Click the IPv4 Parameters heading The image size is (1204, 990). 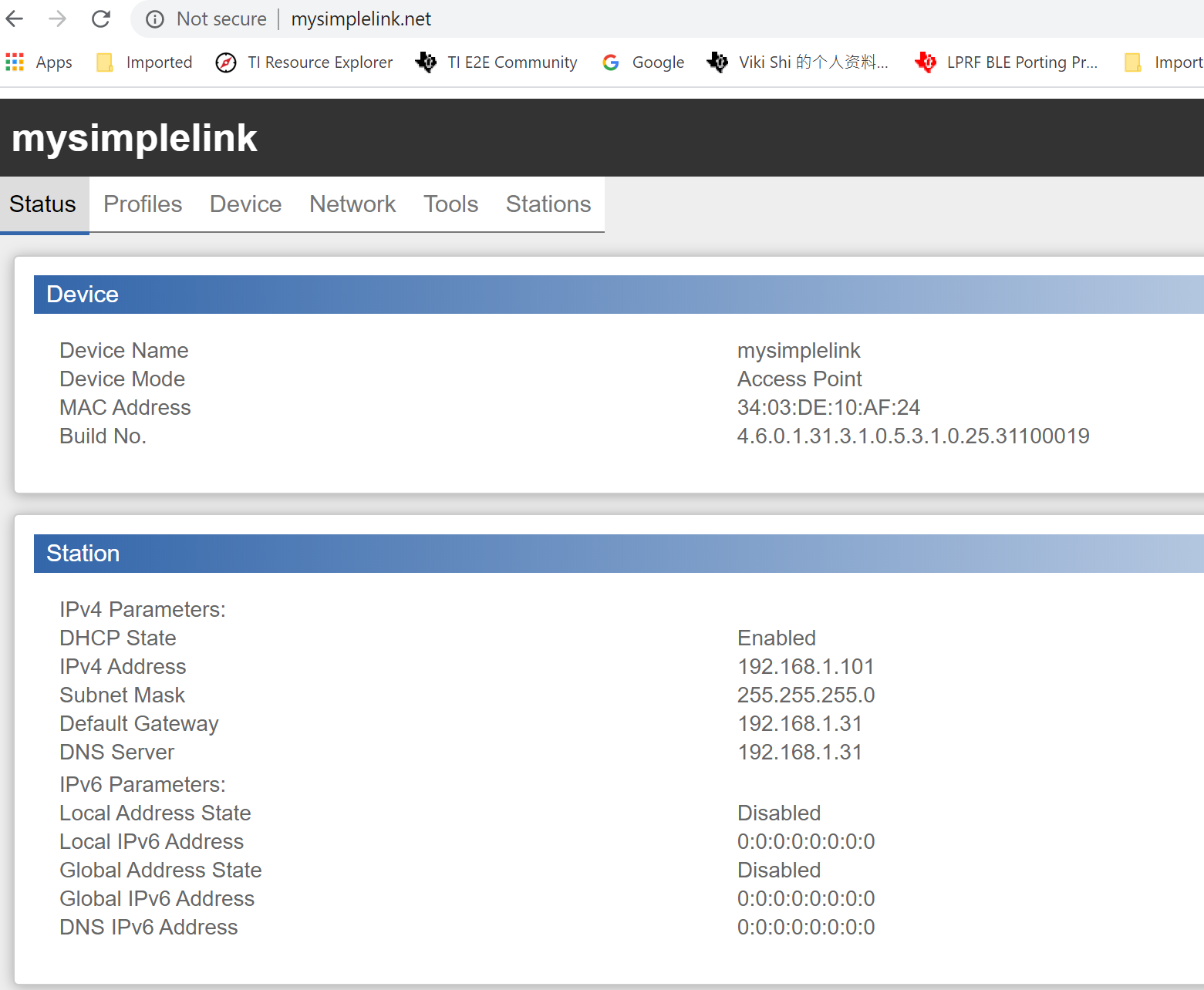[143, 610]
